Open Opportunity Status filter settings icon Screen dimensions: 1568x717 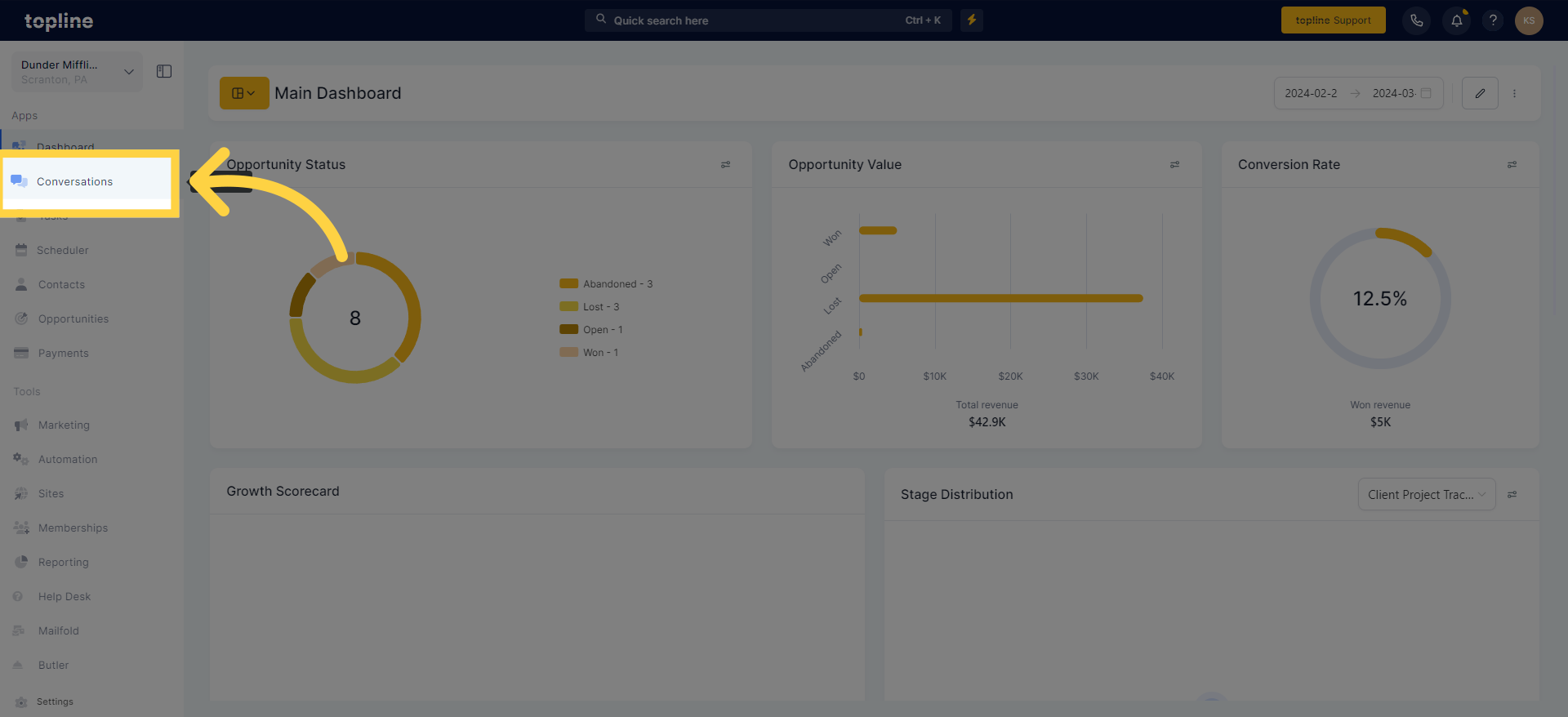[725, 164]
